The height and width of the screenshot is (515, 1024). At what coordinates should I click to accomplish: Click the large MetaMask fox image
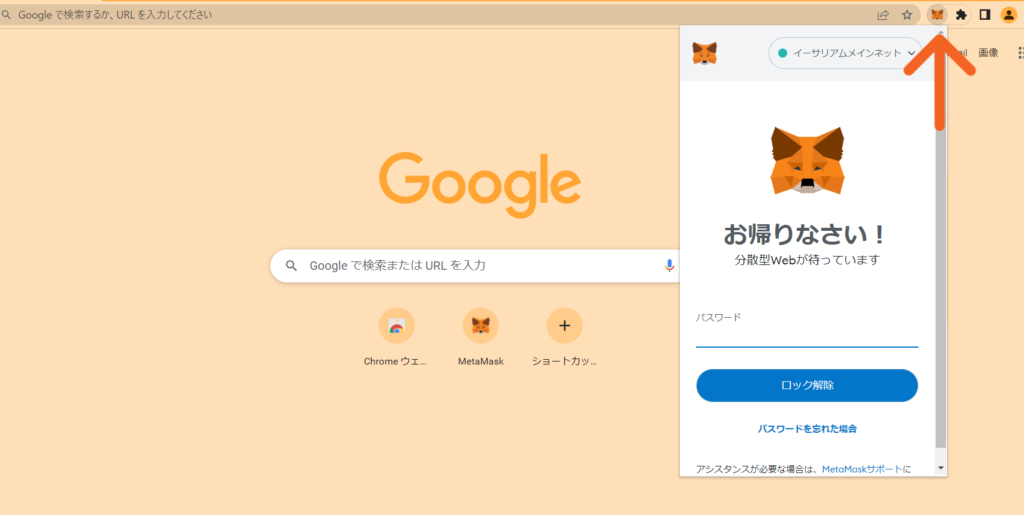(807, 161)
